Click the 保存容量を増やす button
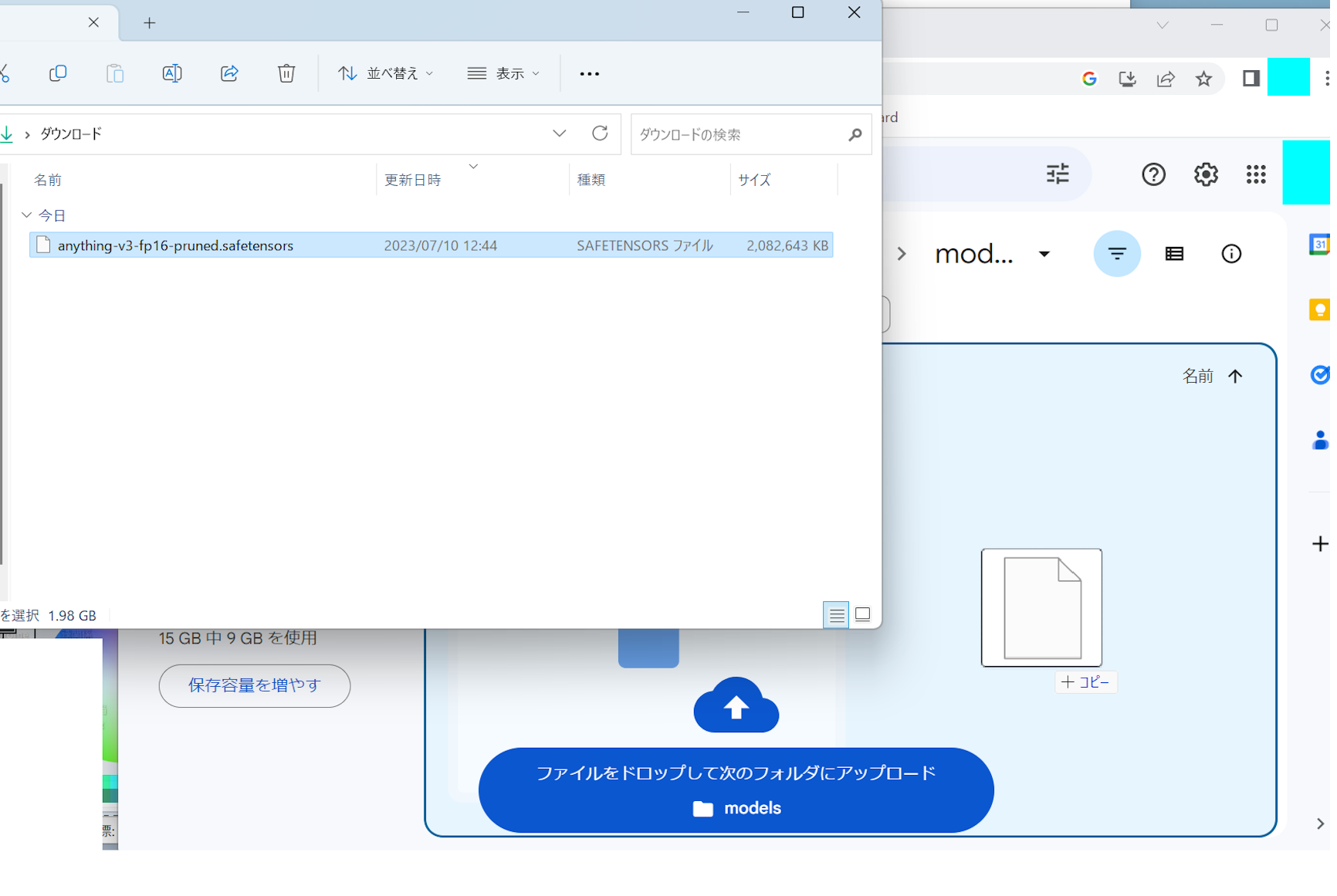This screenshot has height=896, width=1337. click(255, 685)
